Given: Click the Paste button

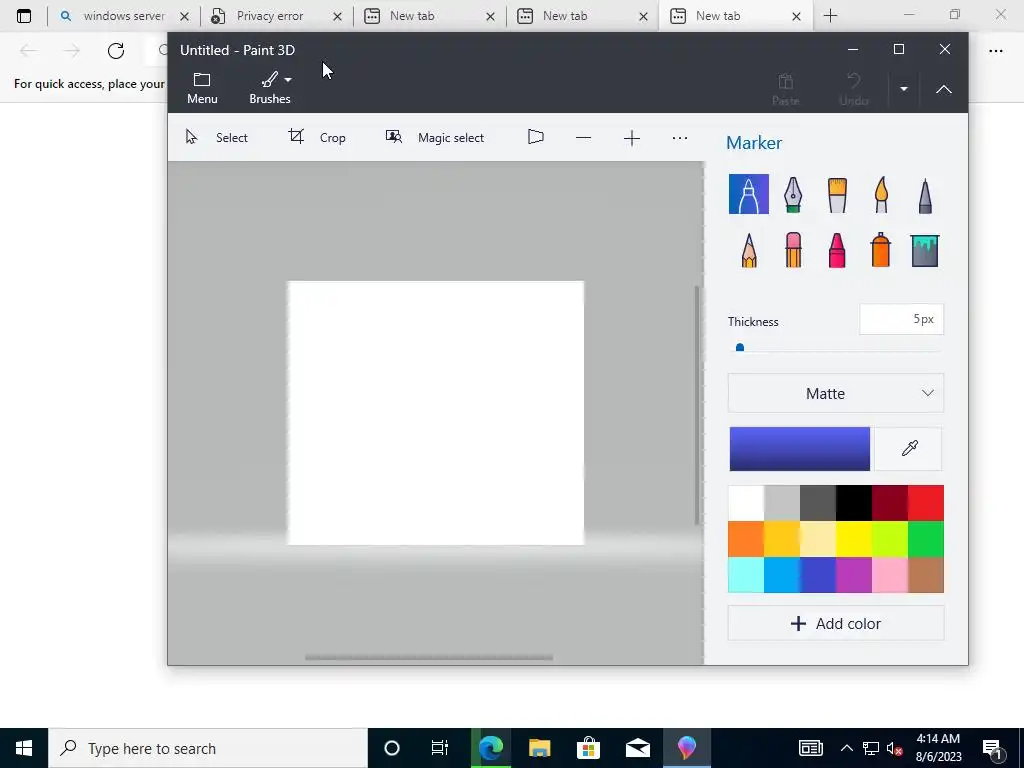Looking at the screenshot, I should pyautogui.click(x=786, y=89).
